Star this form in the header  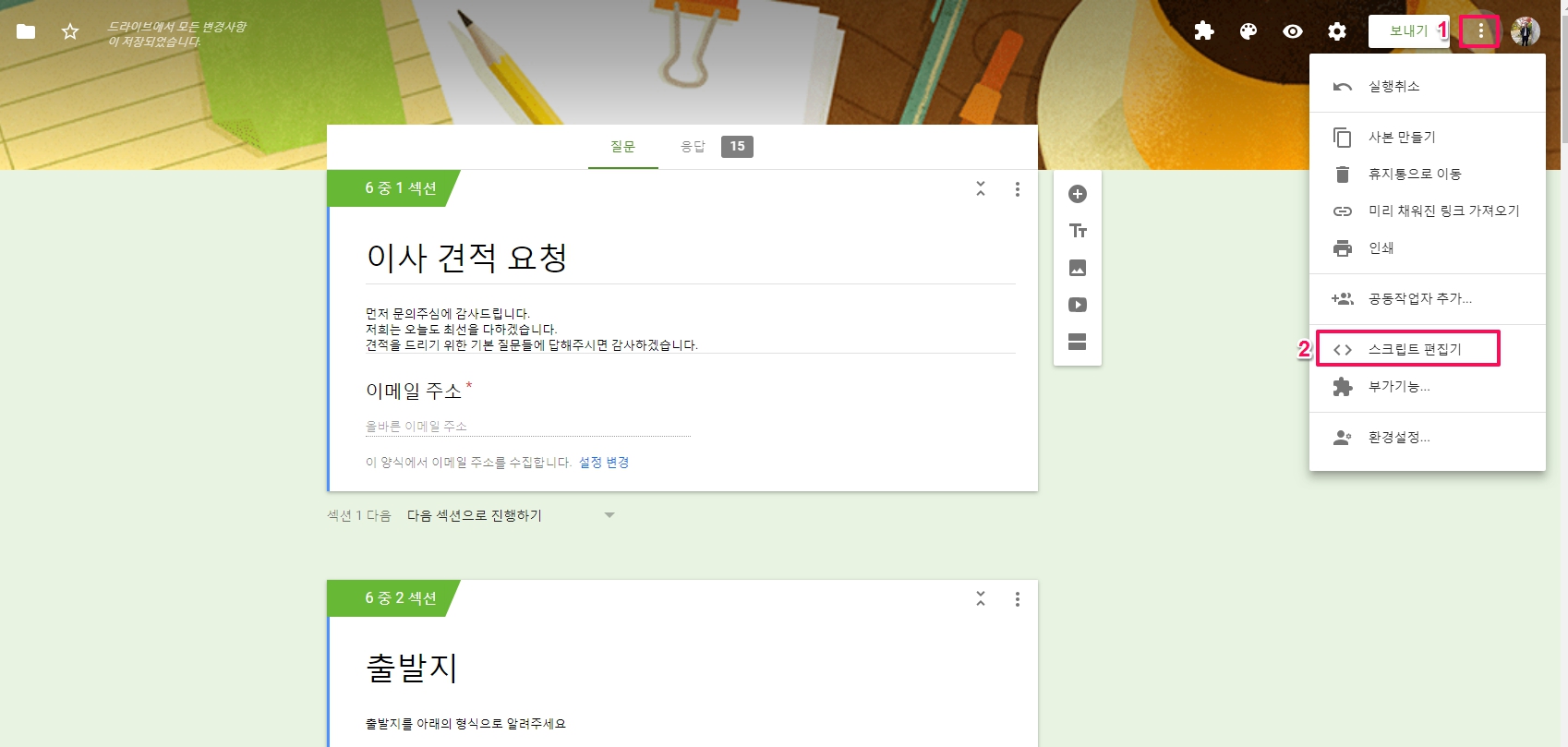tap(70, 31)
